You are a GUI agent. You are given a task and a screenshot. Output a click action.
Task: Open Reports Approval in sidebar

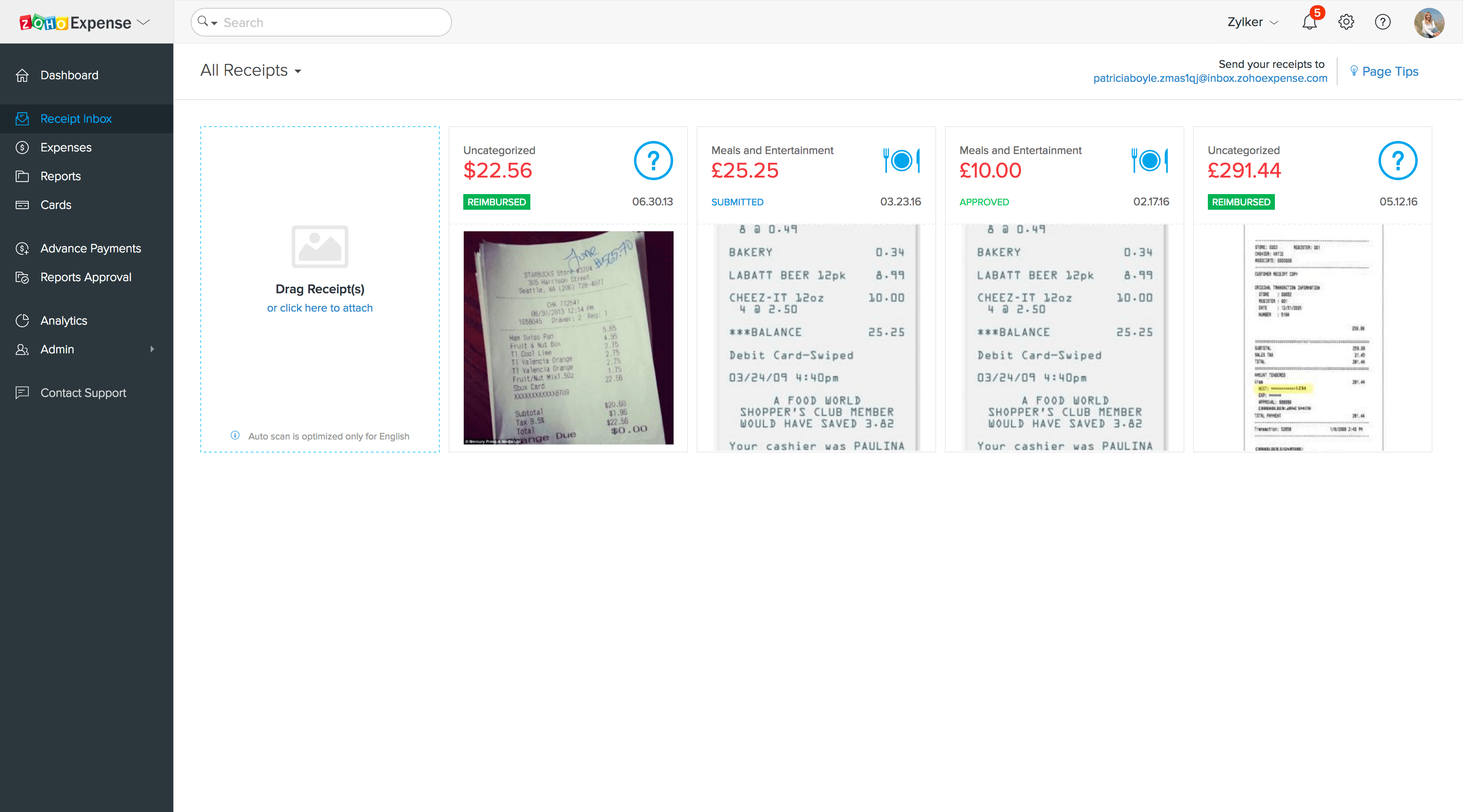[86, 278]
